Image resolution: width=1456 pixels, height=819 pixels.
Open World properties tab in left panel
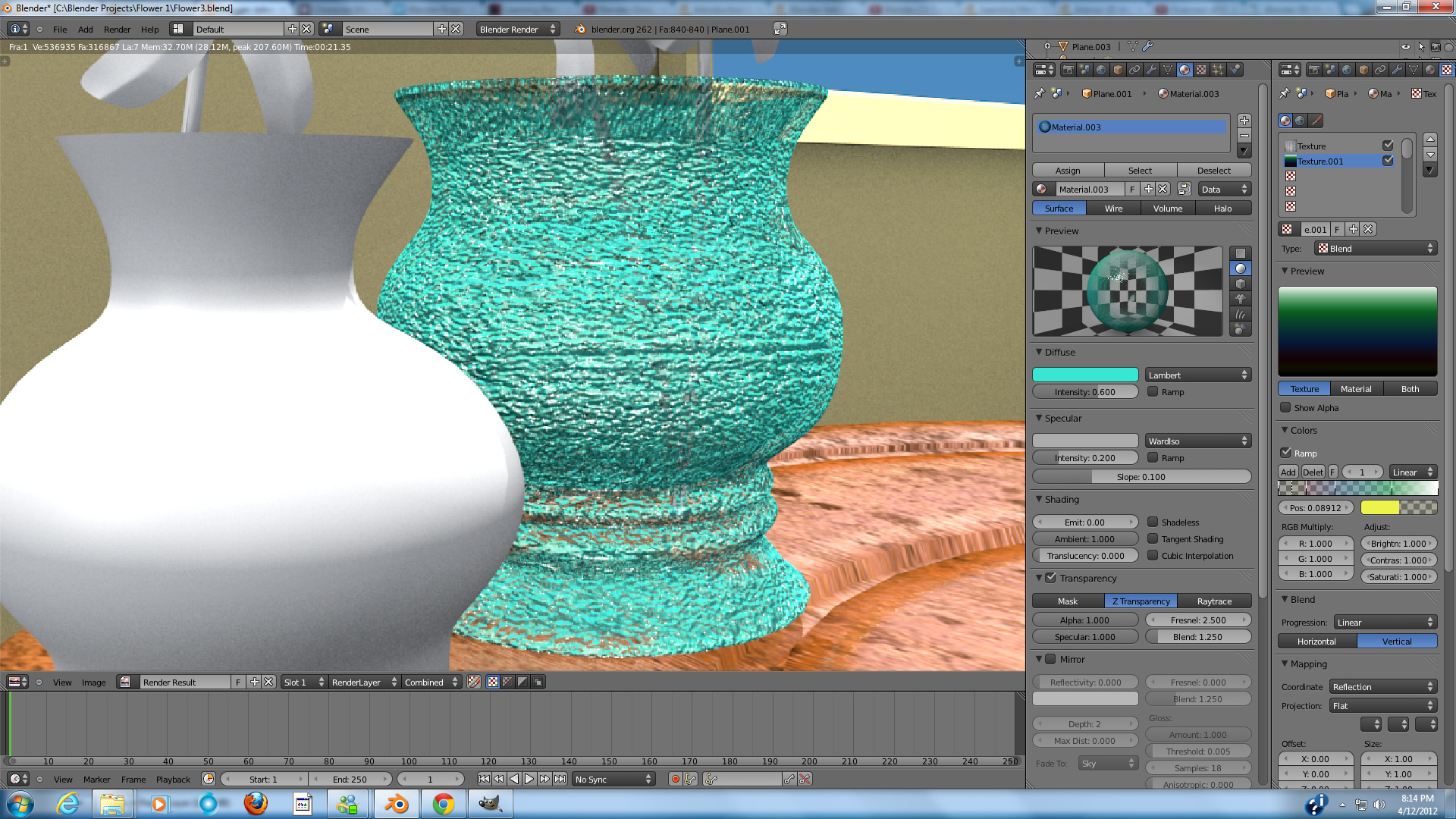coord(1101,70)
